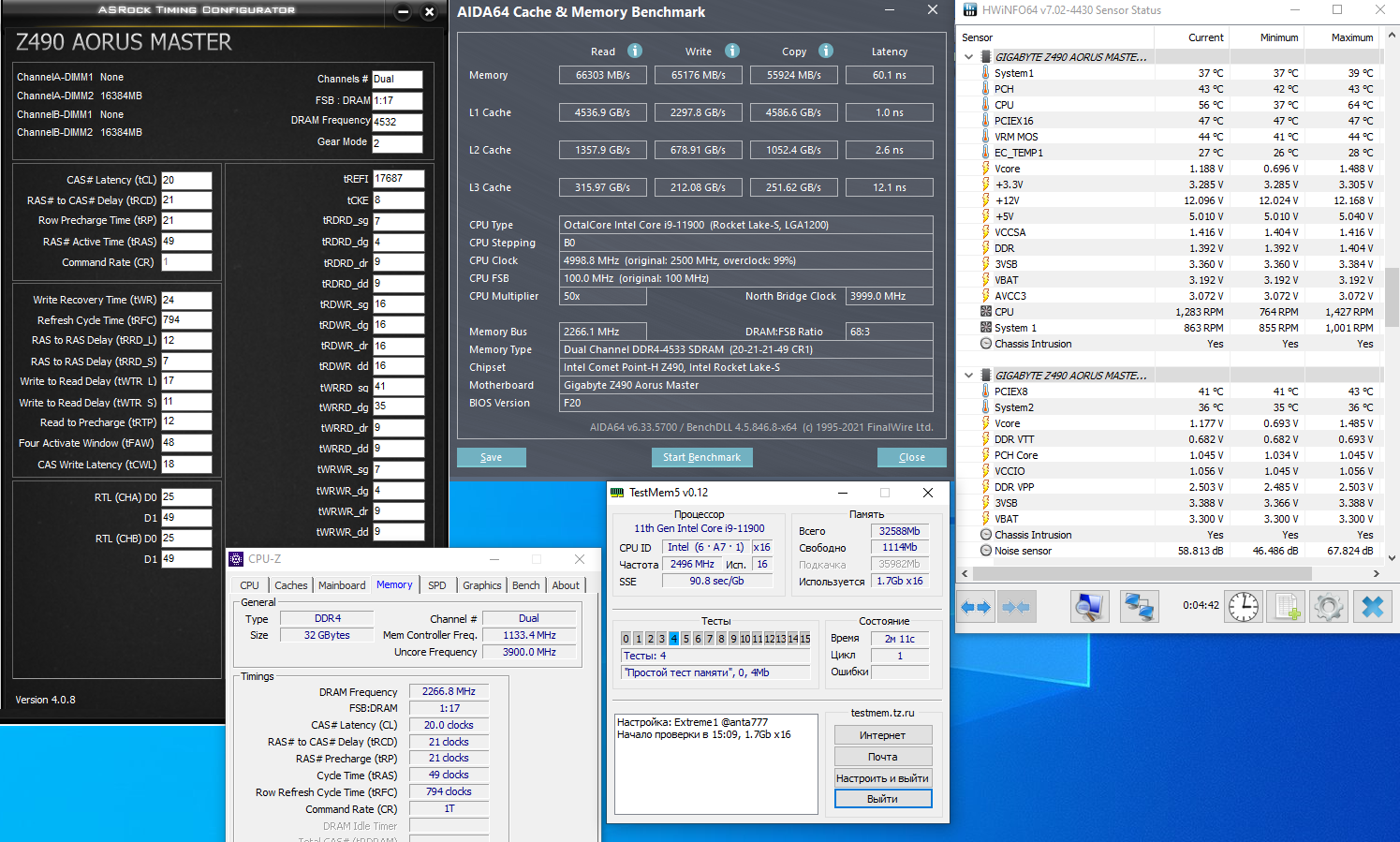Image resolution: width=1400 pixels, height=842 pixels.
Task: Click HWiNFO blue X icon in toolbar
Action: pos(1372,607)
